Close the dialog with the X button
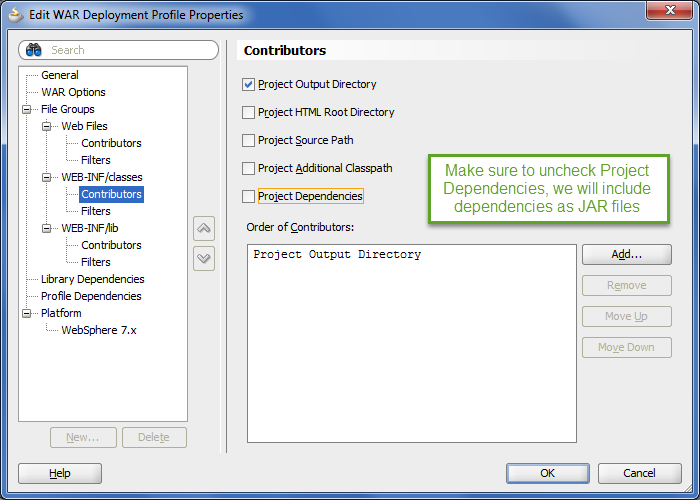 coord(669,10)
